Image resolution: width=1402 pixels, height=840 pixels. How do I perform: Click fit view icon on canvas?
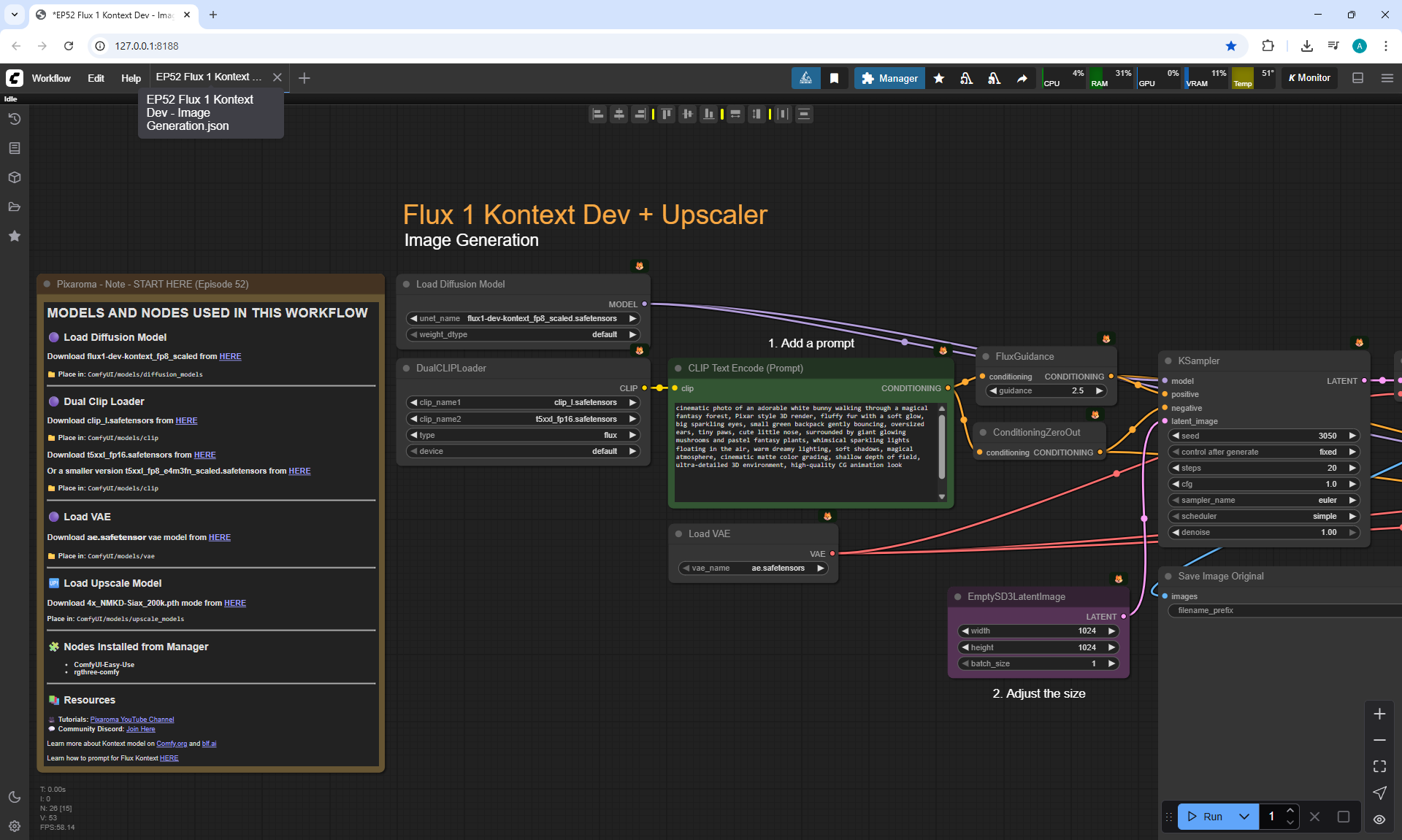[1379, 766]
